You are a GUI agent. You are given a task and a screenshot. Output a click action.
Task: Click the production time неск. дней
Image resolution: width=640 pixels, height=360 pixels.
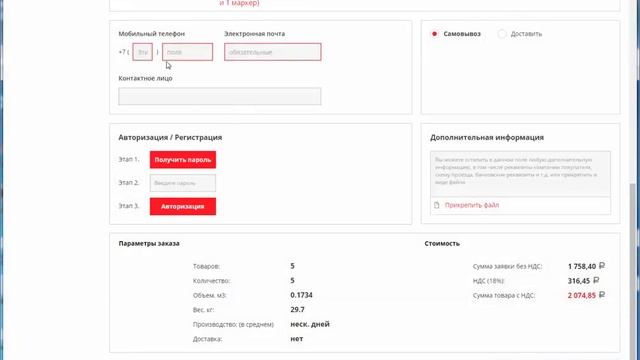(x=310, y=324)
